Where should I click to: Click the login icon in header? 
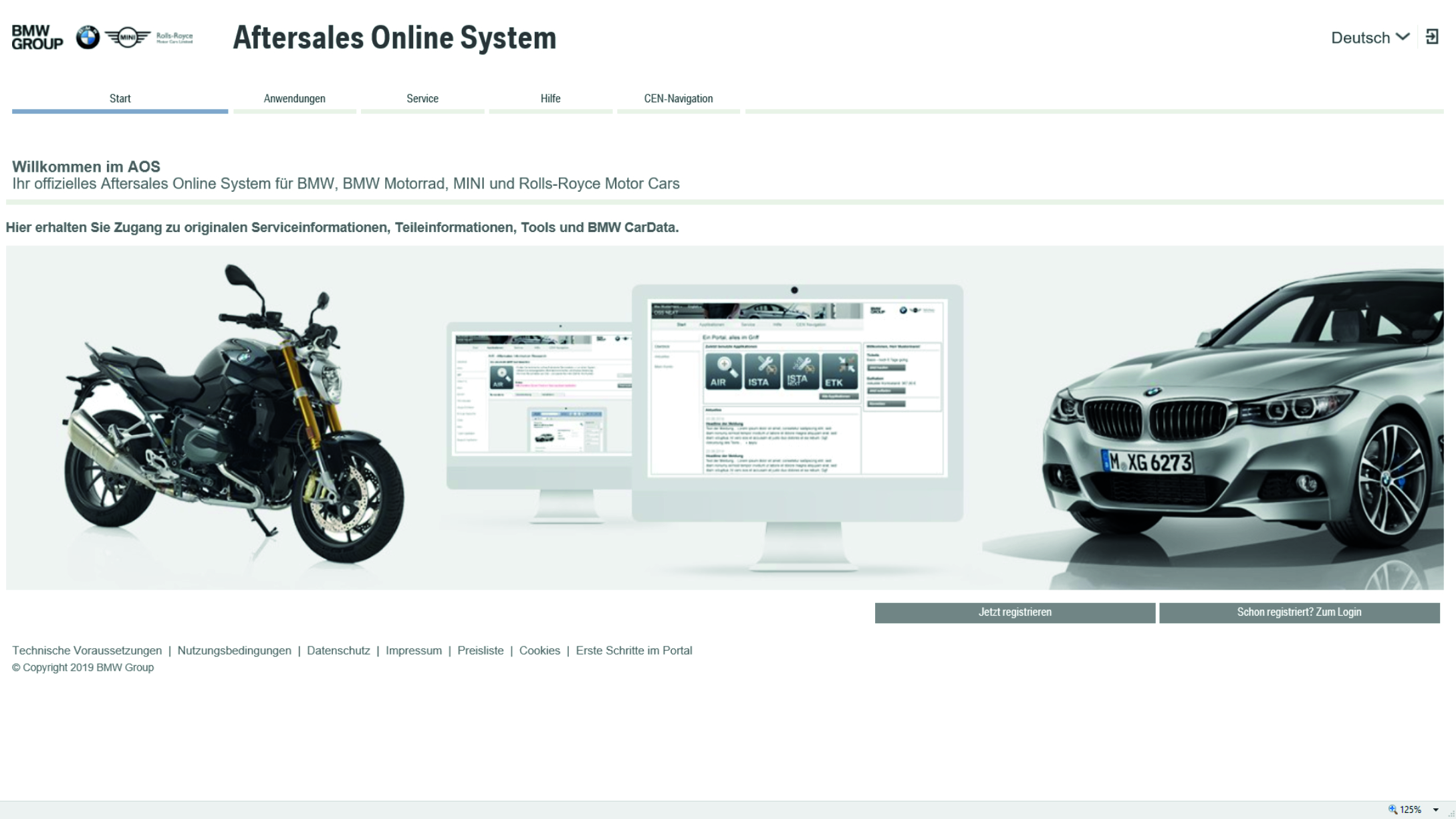[x=1432, y=37]
